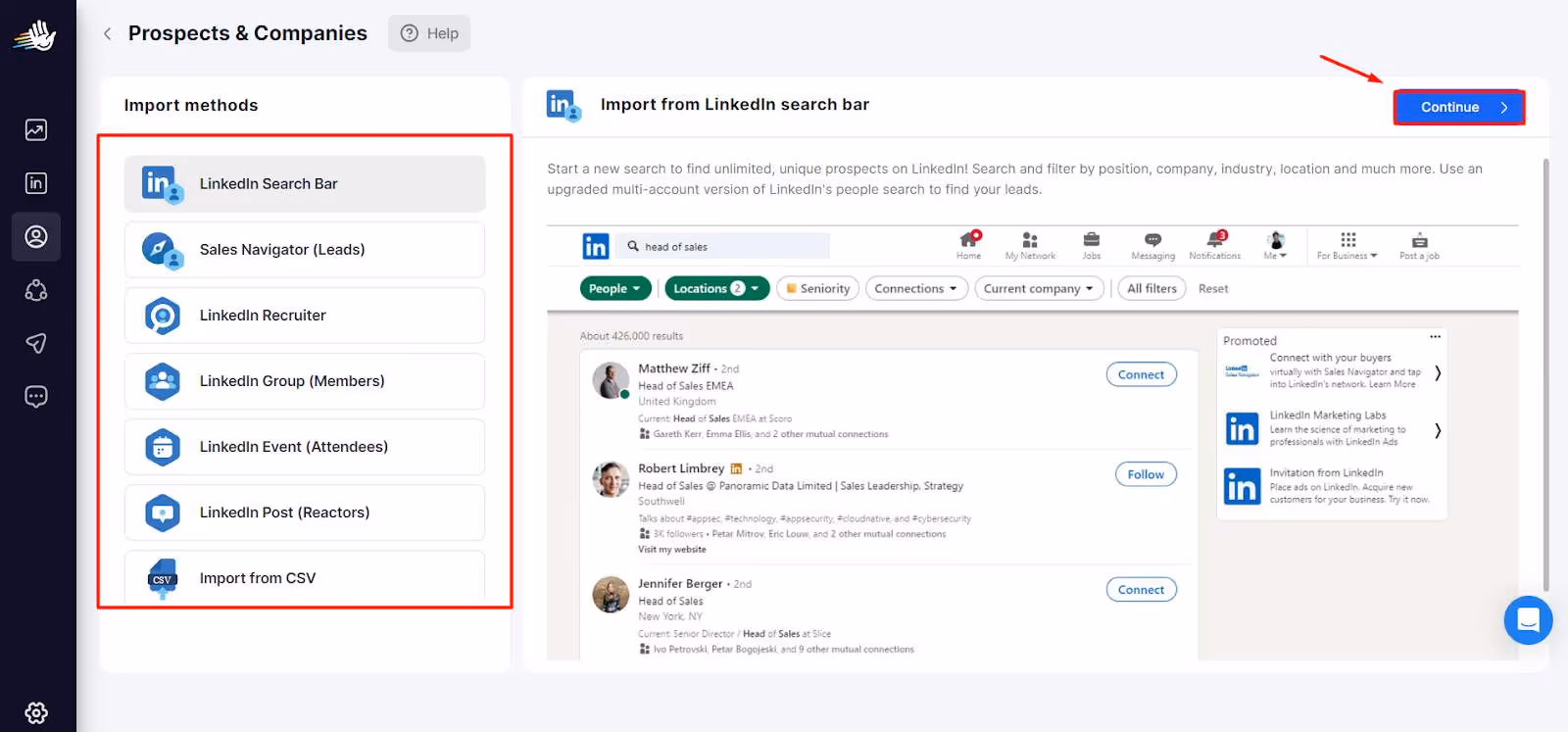
Task: Click the LinkedIn Event calendar icon
Action: (x=163, y=447)
